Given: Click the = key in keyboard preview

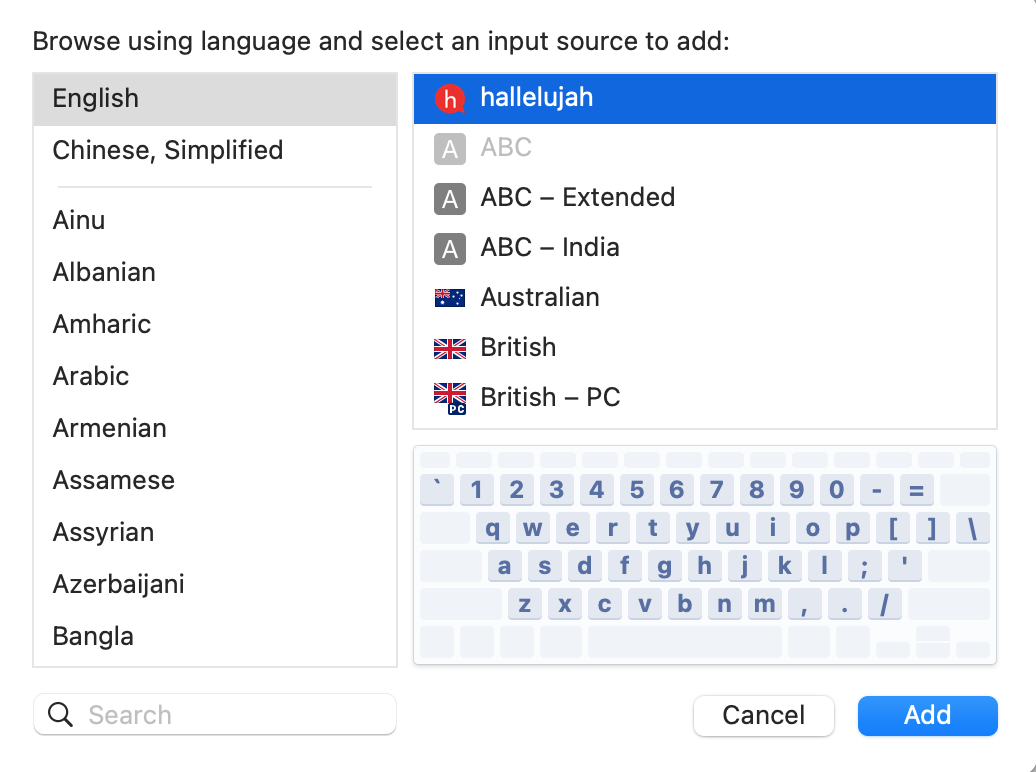Looking at the screenshot, I should 916,490.
